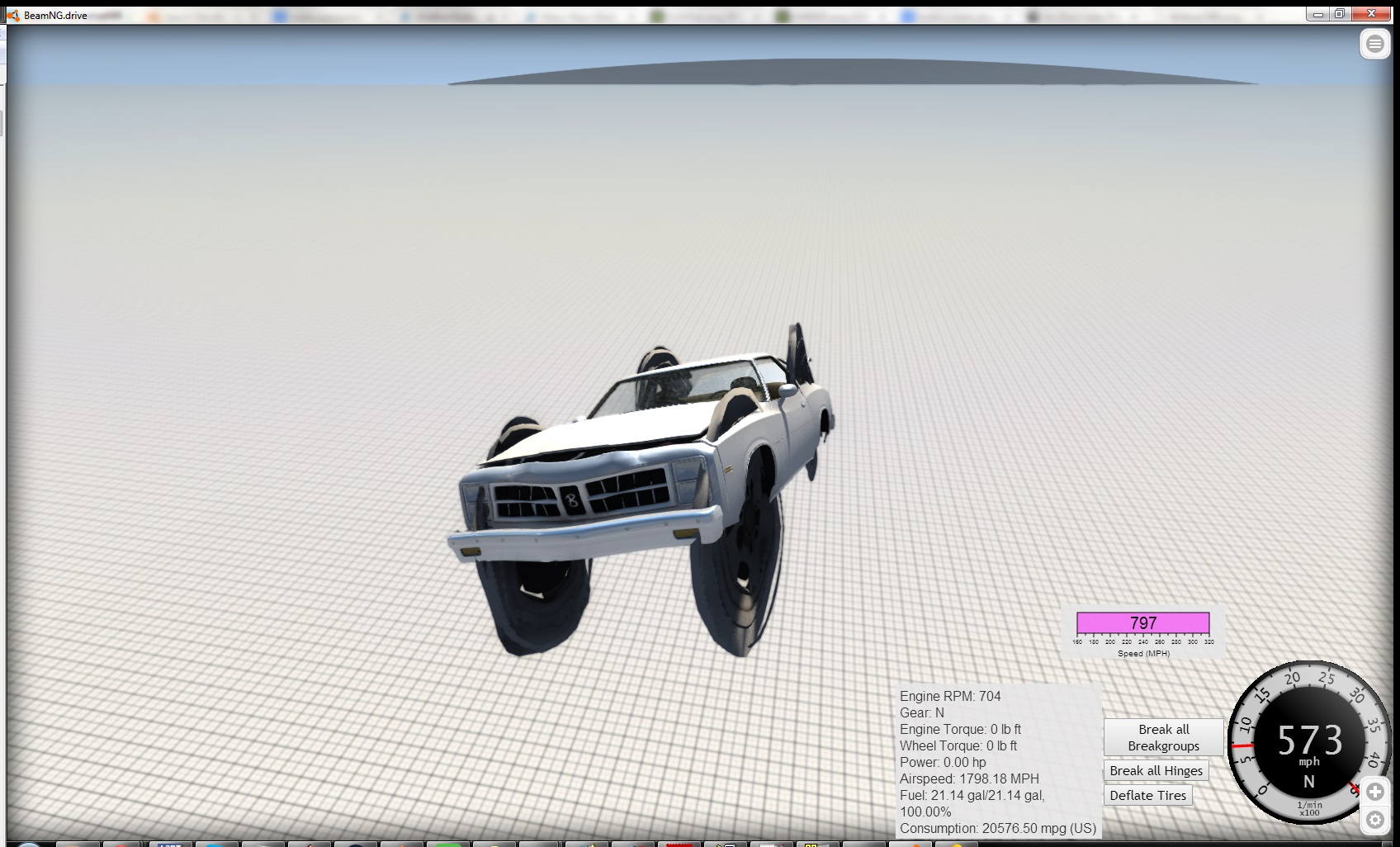Click the pink 797 speed bar gauge

pos(1143,622)
